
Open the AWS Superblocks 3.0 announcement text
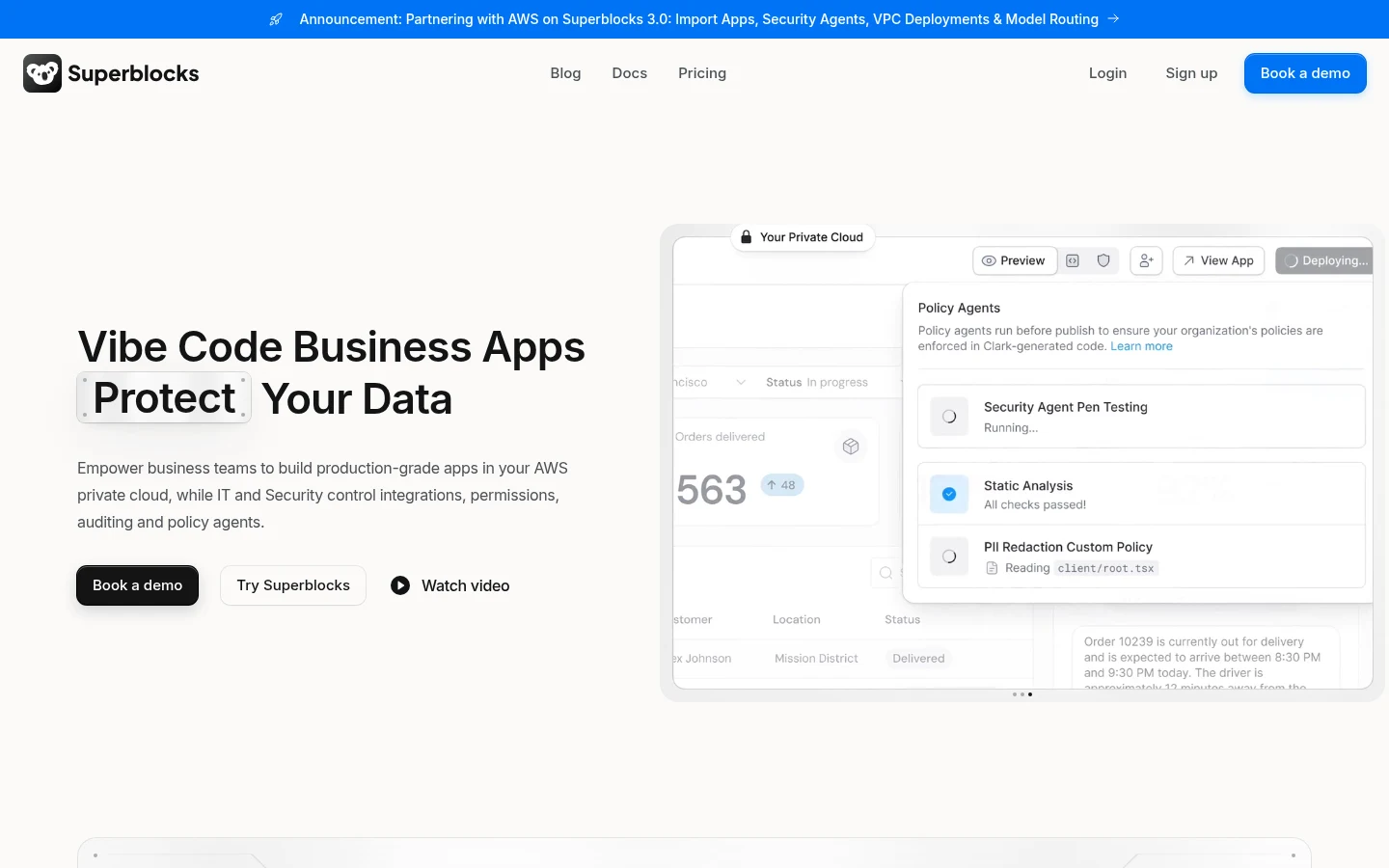point(699,19)
